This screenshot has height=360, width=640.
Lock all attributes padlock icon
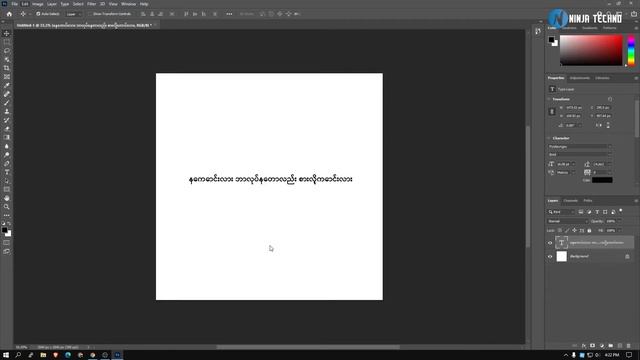589,231
